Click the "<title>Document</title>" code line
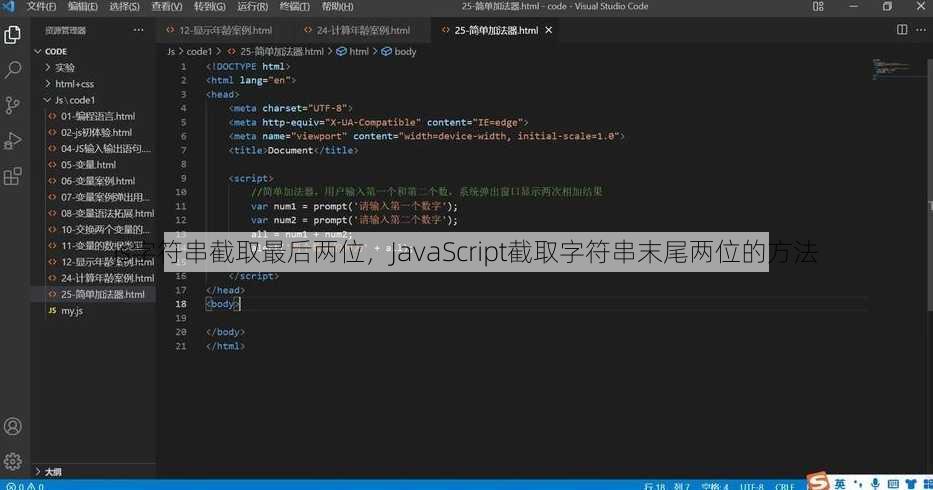The height and width of the screenshot is (490, 933). 293,150
